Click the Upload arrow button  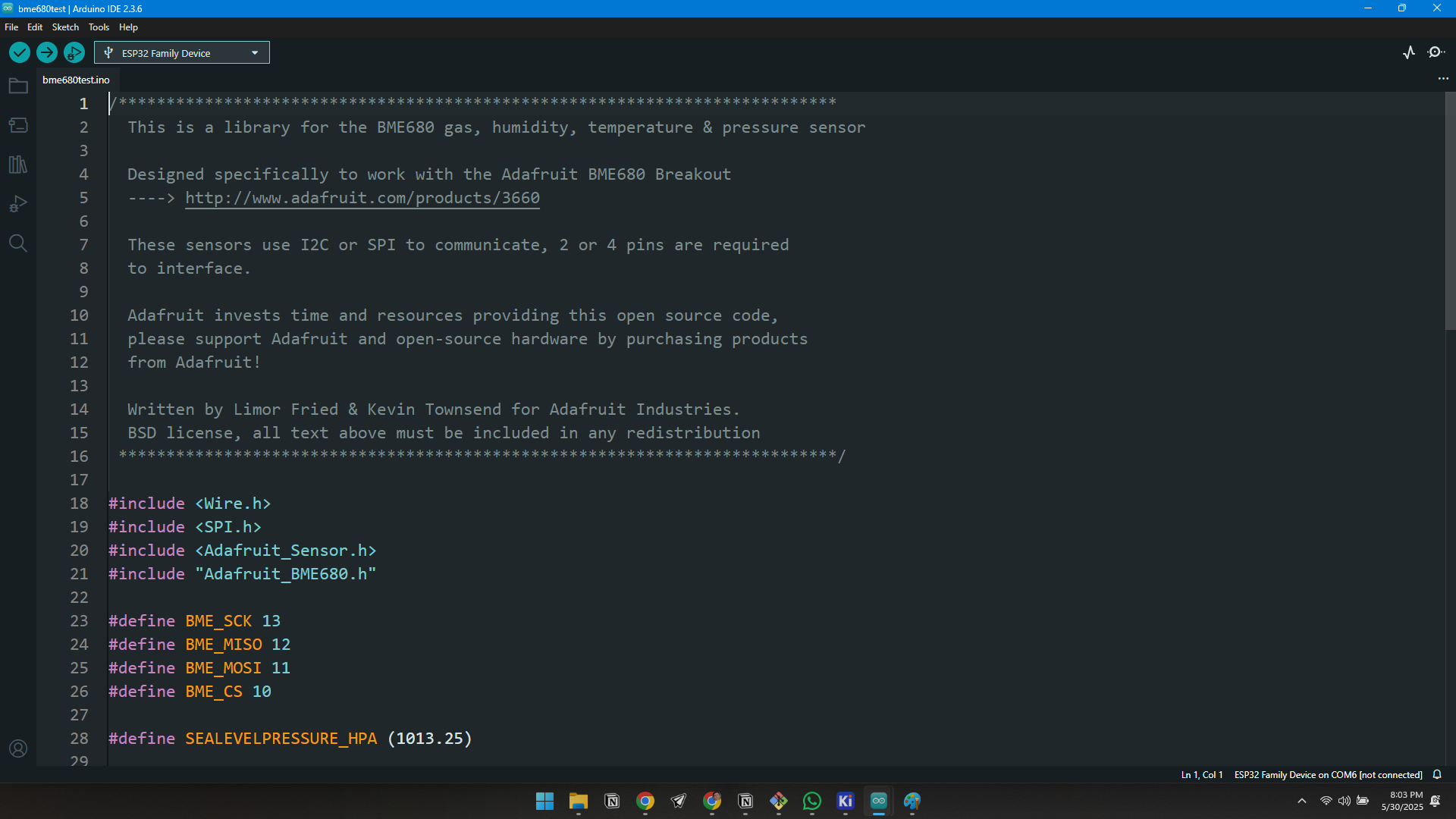[47, 52]
